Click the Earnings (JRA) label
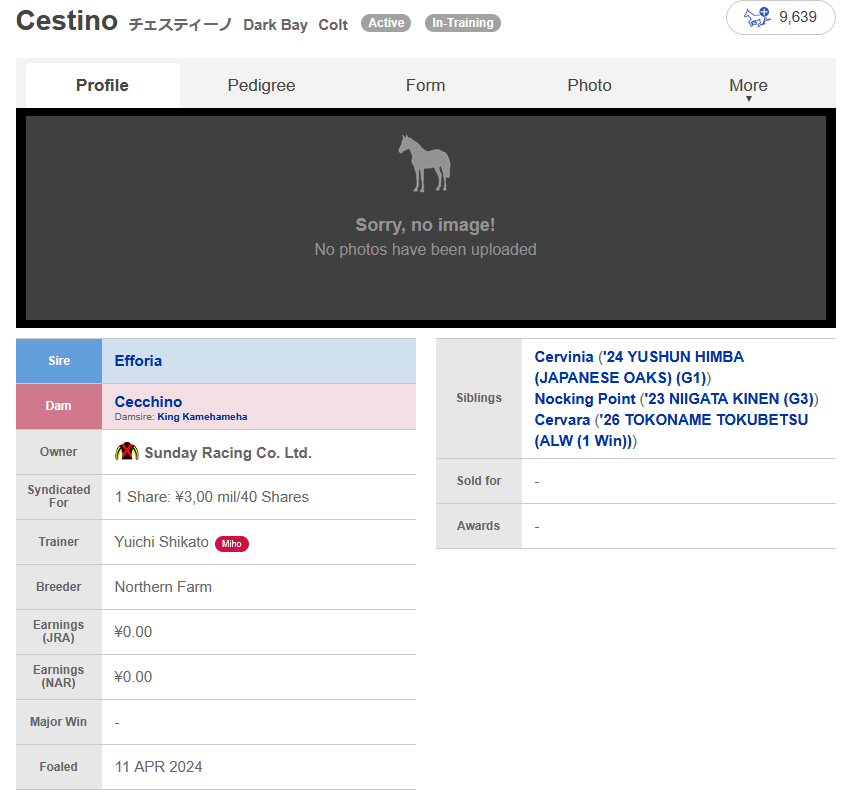Image resolution: width=847 pixels, height=800 pixels. (x=58, y=631)
